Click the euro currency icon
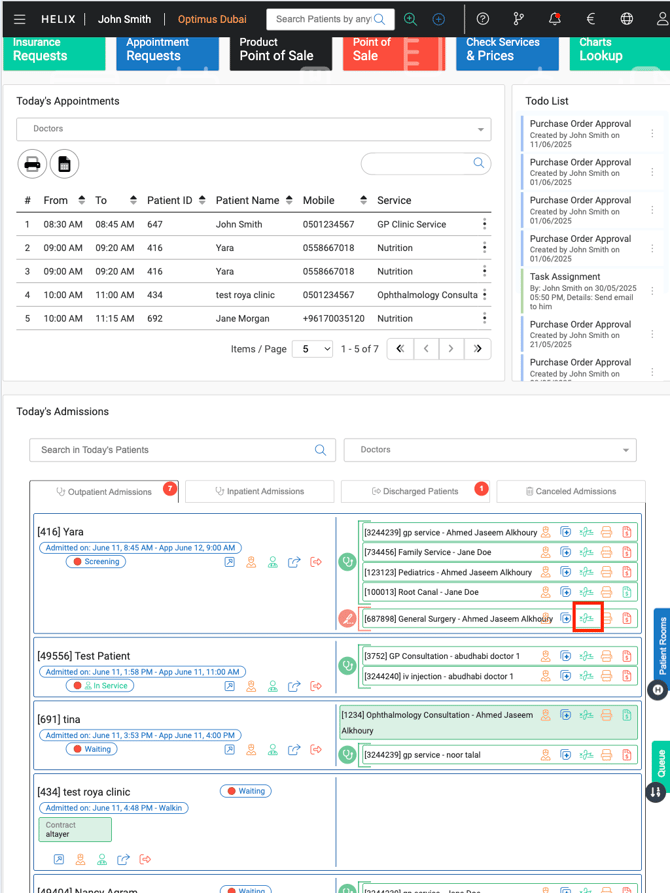This screenshot has width=670, height=893. [590, 19]
